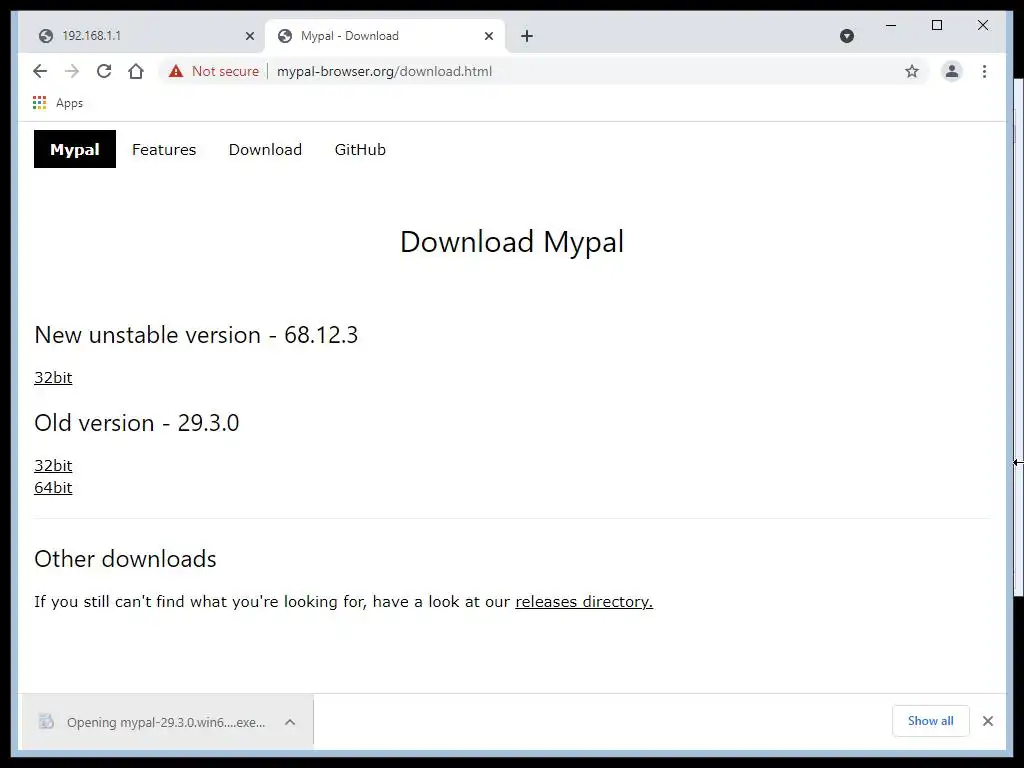This screenshot has width=1024, height=768.
Task: Expand download item options chevron
Action: point(290,722)
